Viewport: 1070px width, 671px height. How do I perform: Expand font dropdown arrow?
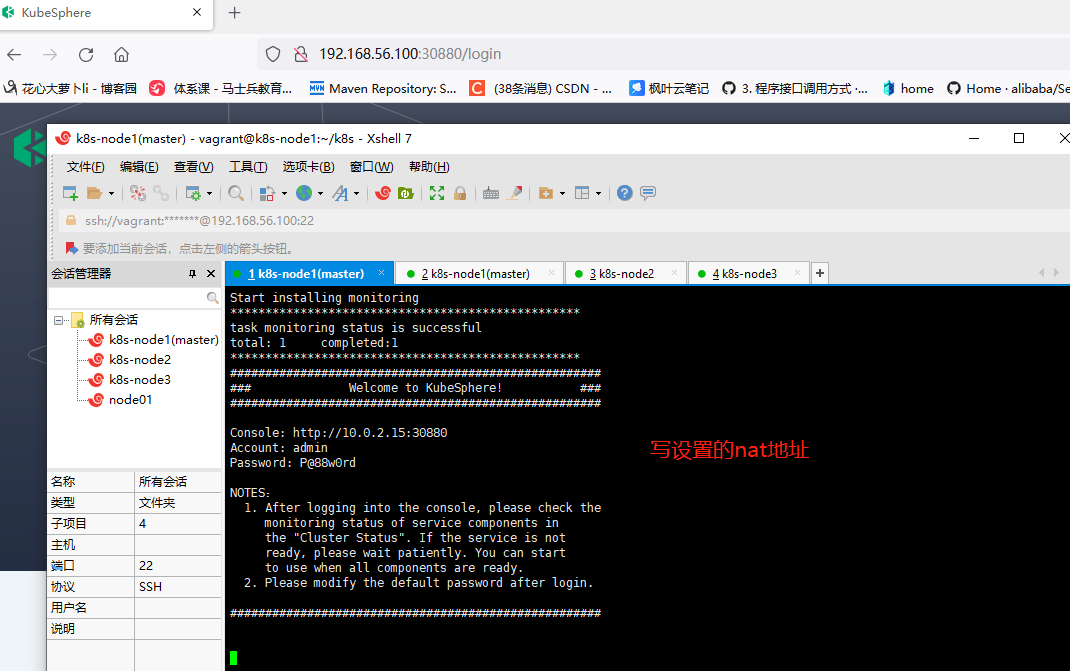point(356,194)
